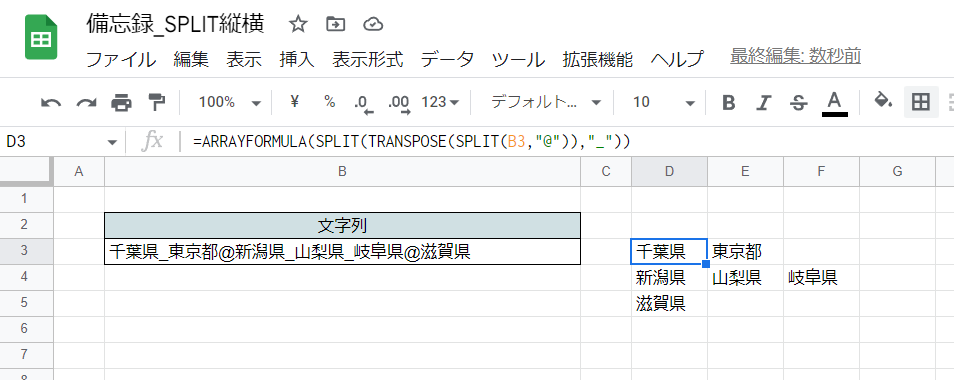Expand the name box dropdown arrow

coord(112,143)
